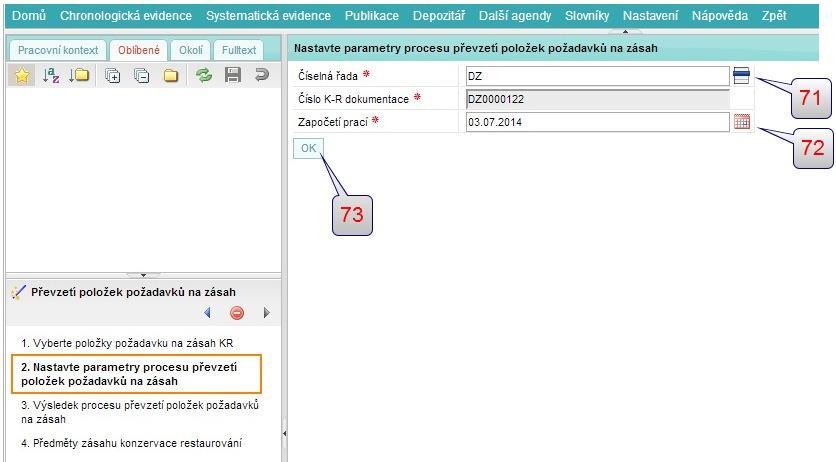Go to the previous wizard step arrow
Viewport: 836px width, 462px height.
click(207, 313)
